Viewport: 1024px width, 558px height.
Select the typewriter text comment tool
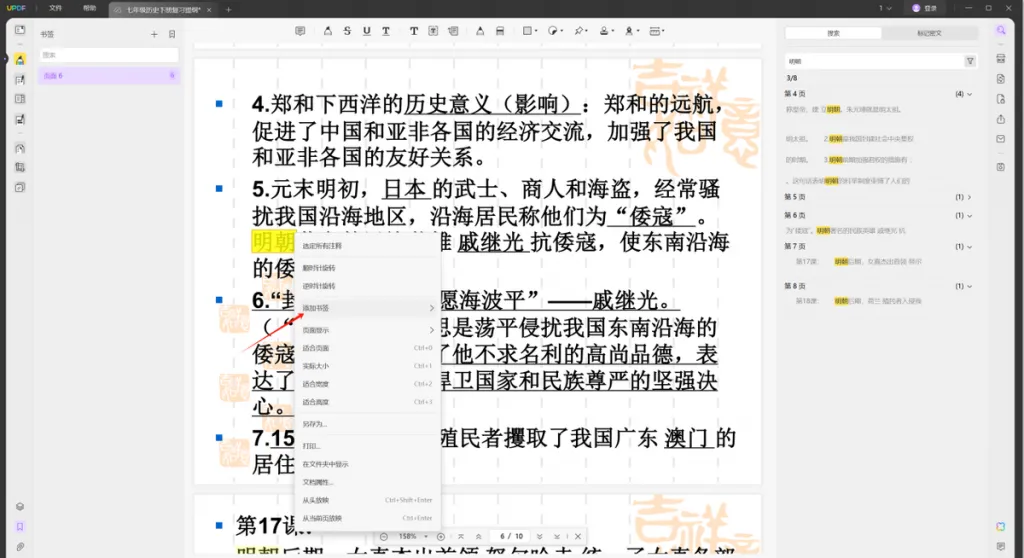coord(413,31)
